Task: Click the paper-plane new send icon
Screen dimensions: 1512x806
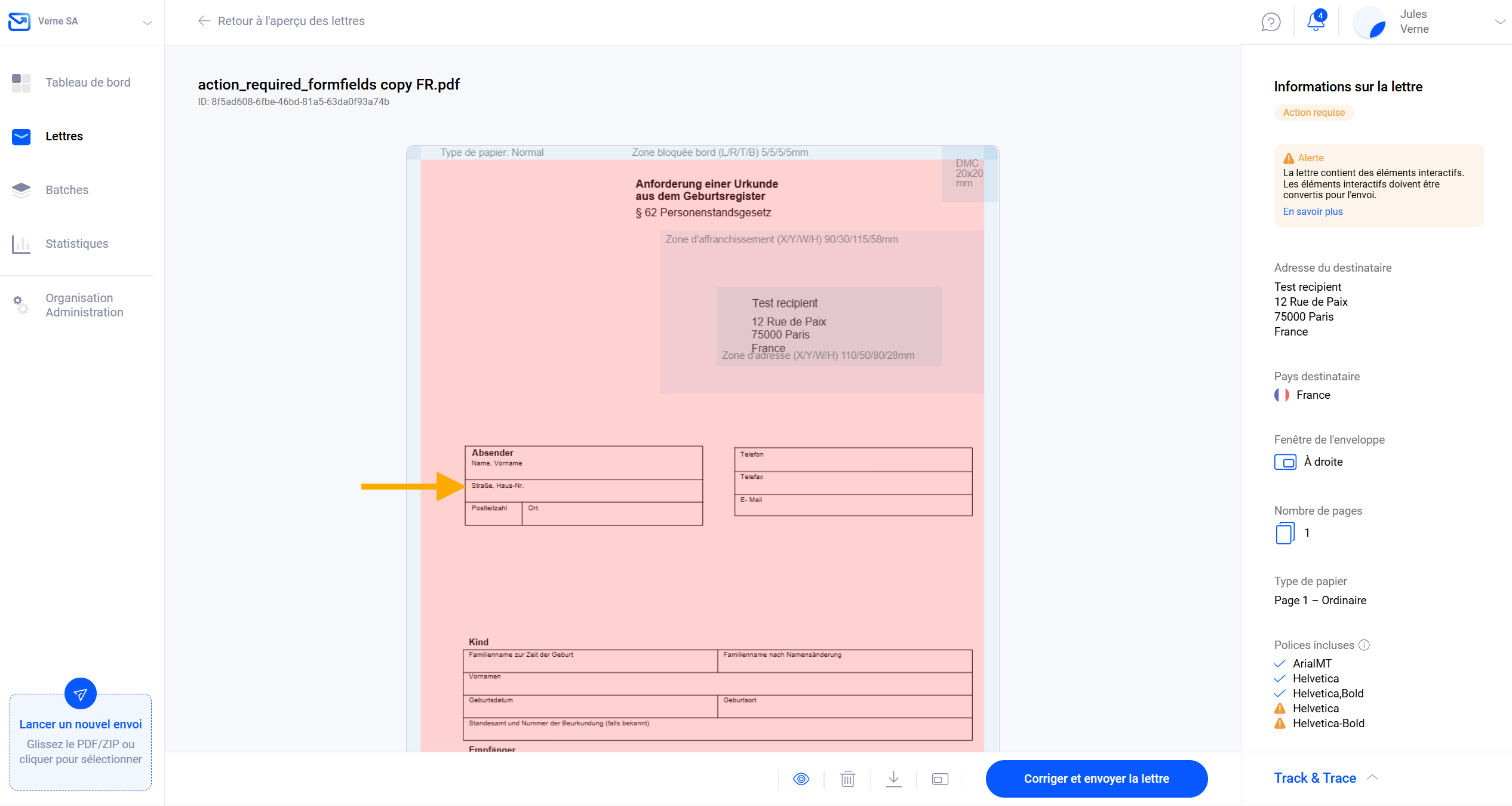Action: pyautogui.click(x=81, y=694)
